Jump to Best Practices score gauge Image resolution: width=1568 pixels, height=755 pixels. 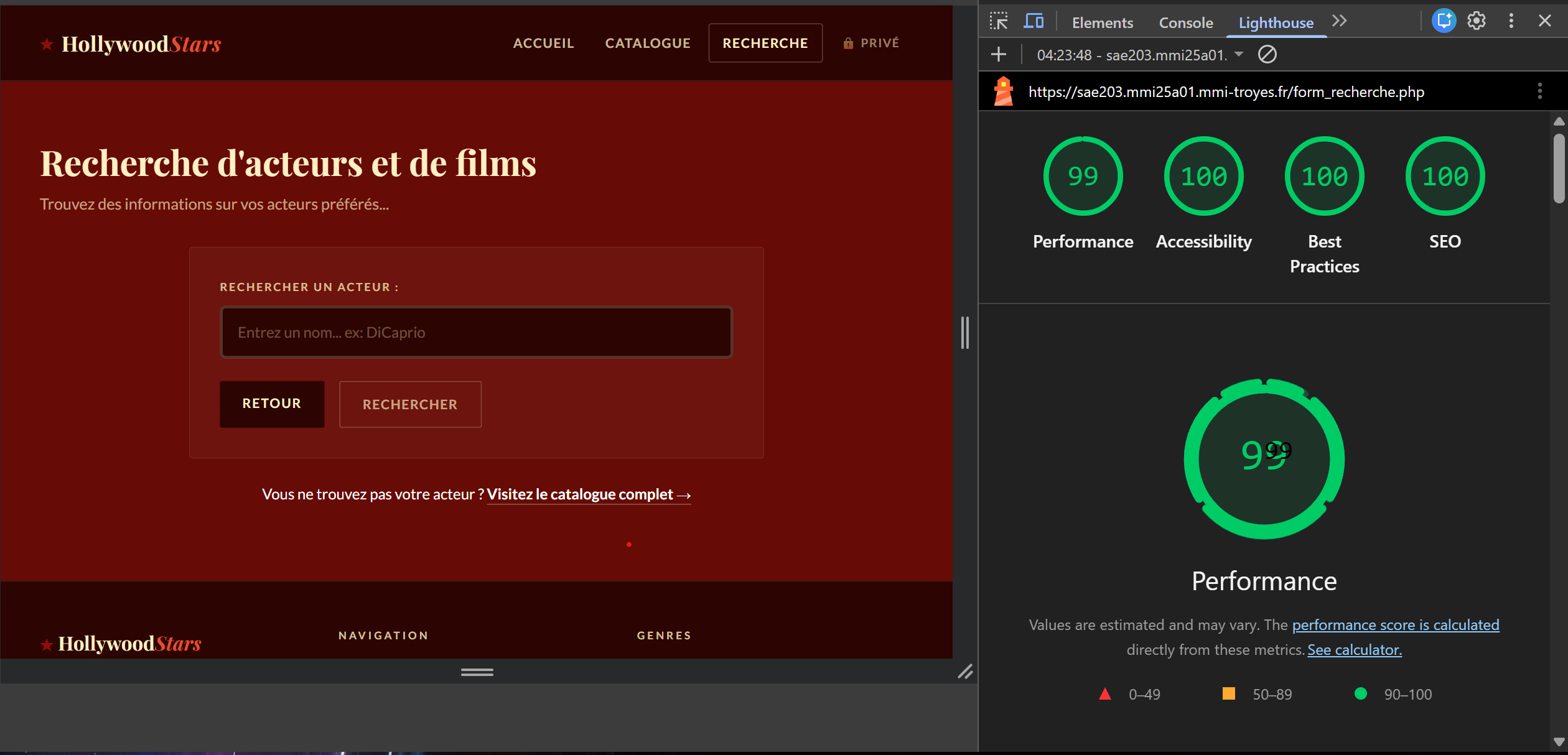(x=1324, y=176)
